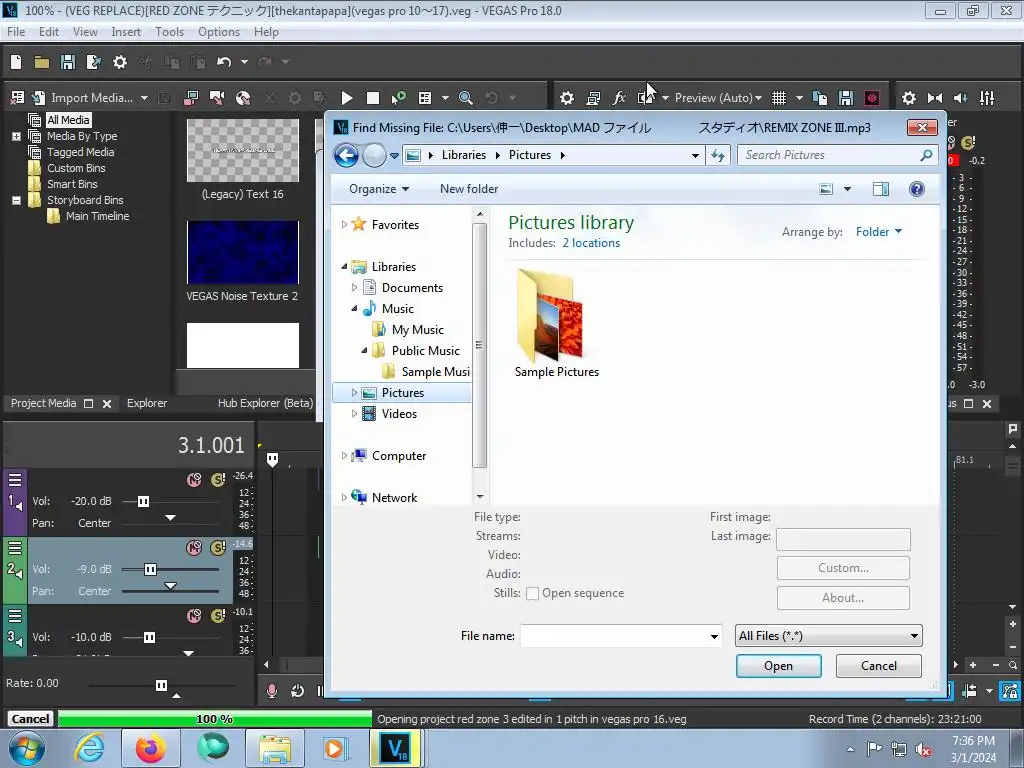Viewport: 1024px width, 768px height.
Task: Toggle solo on track 1
Action: [218, 480]
